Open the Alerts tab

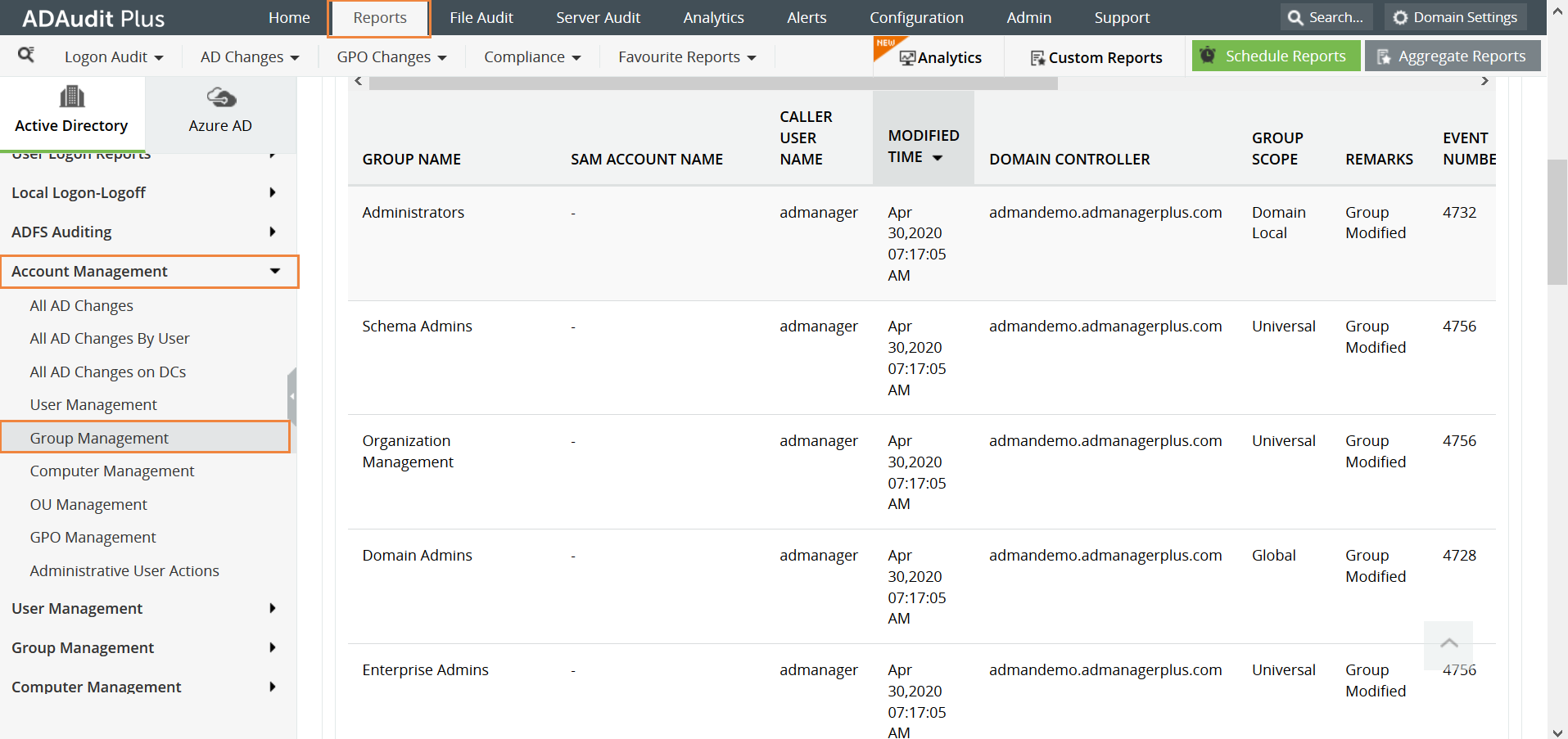pos(807,17)
